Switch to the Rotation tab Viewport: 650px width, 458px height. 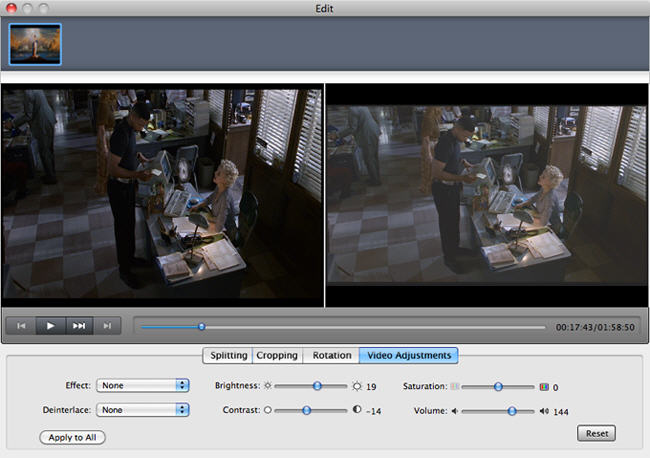pyautogui.click(x=332, y=356)
